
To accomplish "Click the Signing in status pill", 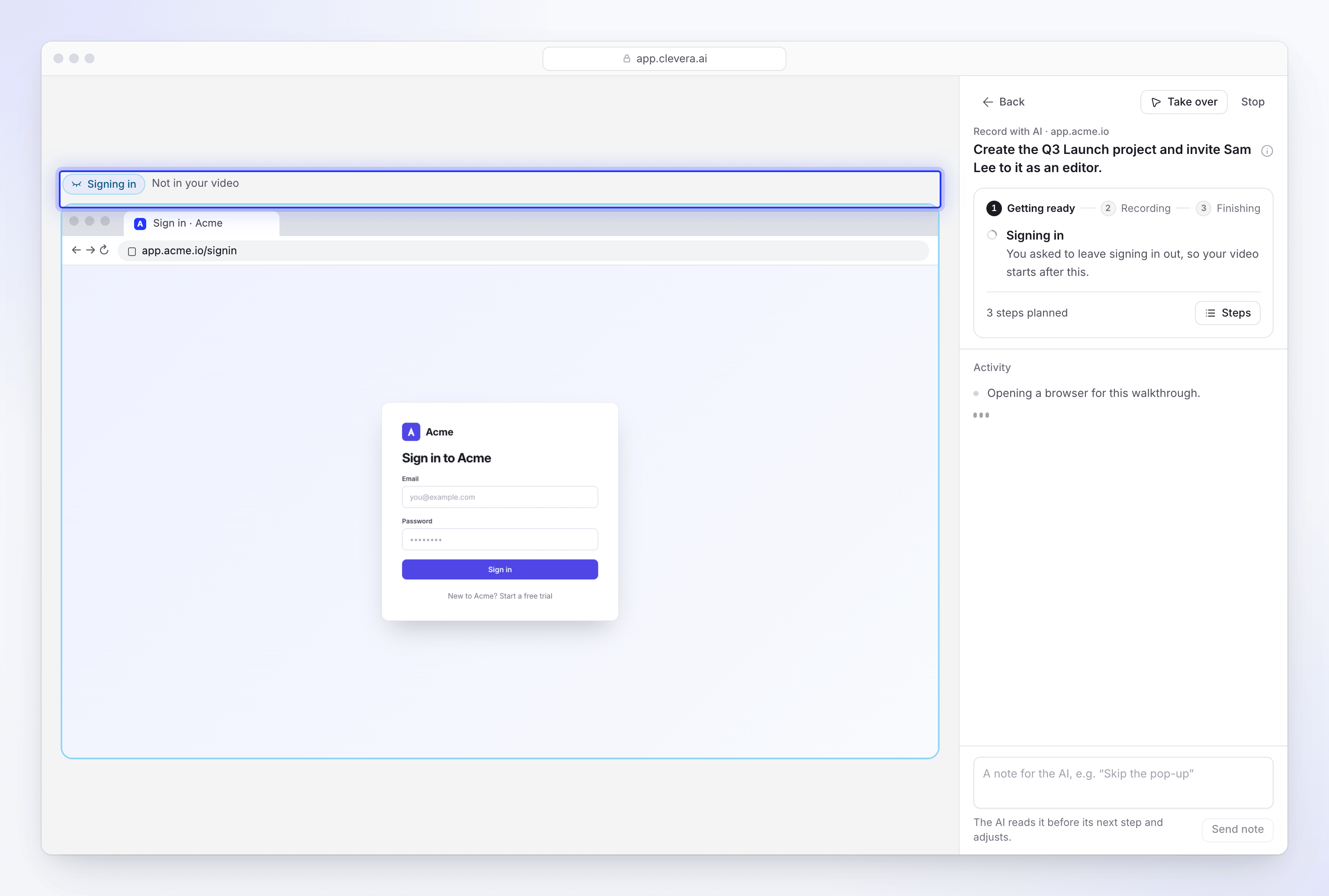I will pyautogui.click(x=104, y=184).
